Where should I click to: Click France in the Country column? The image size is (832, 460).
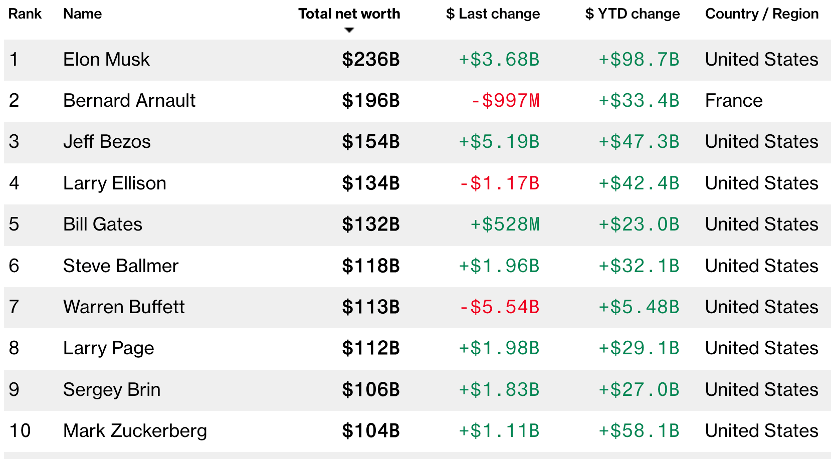click(x=733, y=101)
